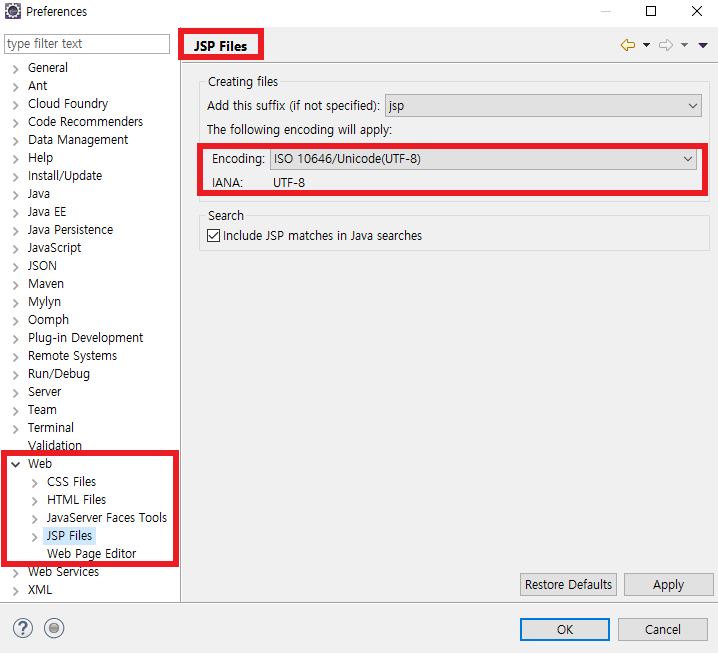Click the Apply button
718x653 pixels.
click(669, 584)
